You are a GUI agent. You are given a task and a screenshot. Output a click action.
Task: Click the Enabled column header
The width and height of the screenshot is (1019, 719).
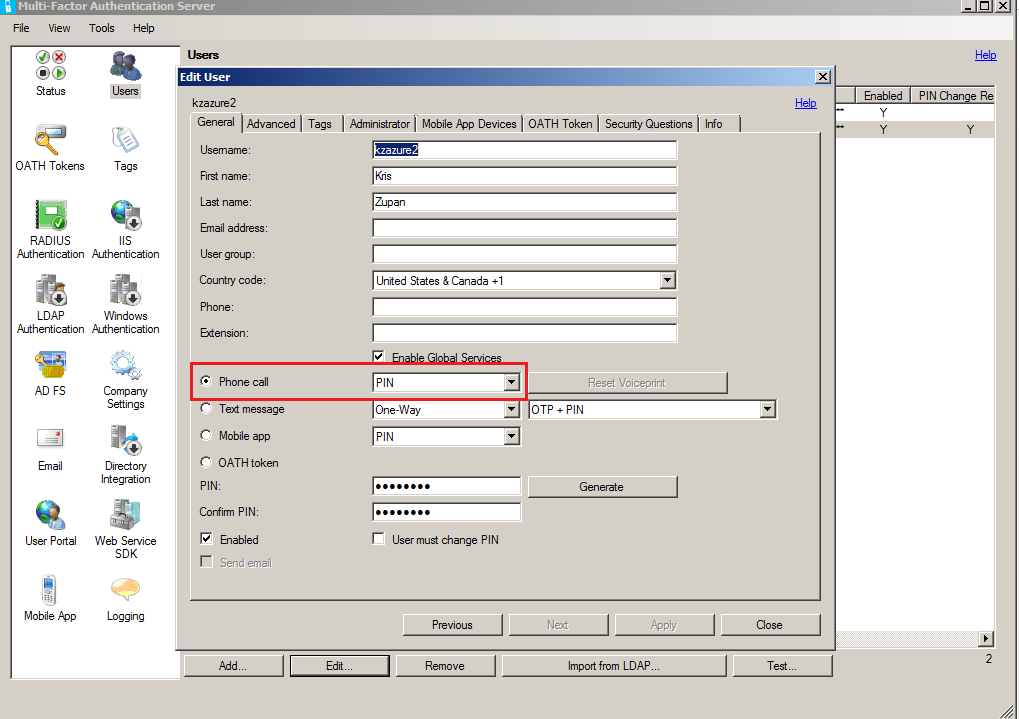pos(883,96)
